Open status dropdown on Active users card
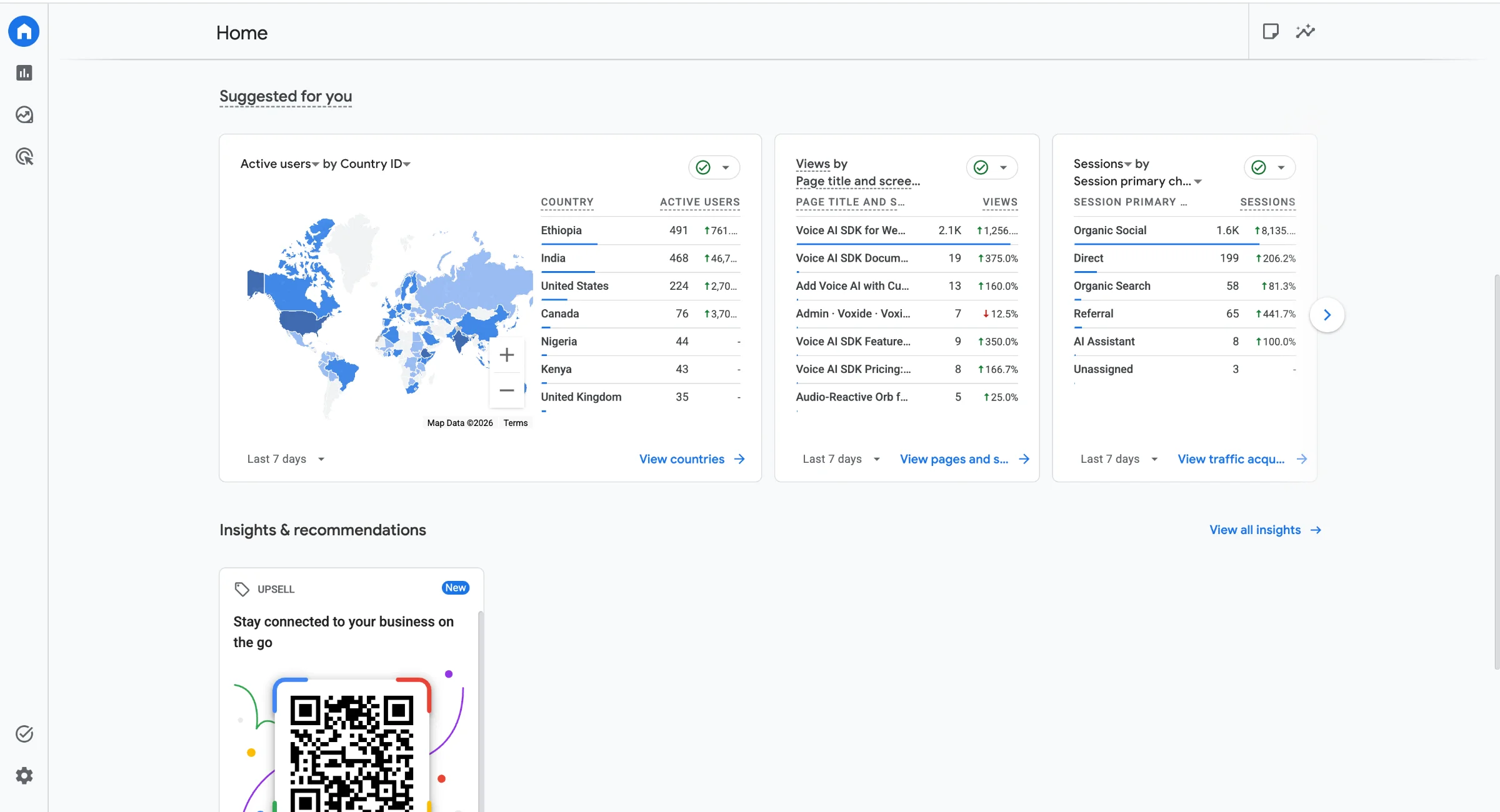Image resolution: width=1500 pixels, height=812 pixels. 714,167
